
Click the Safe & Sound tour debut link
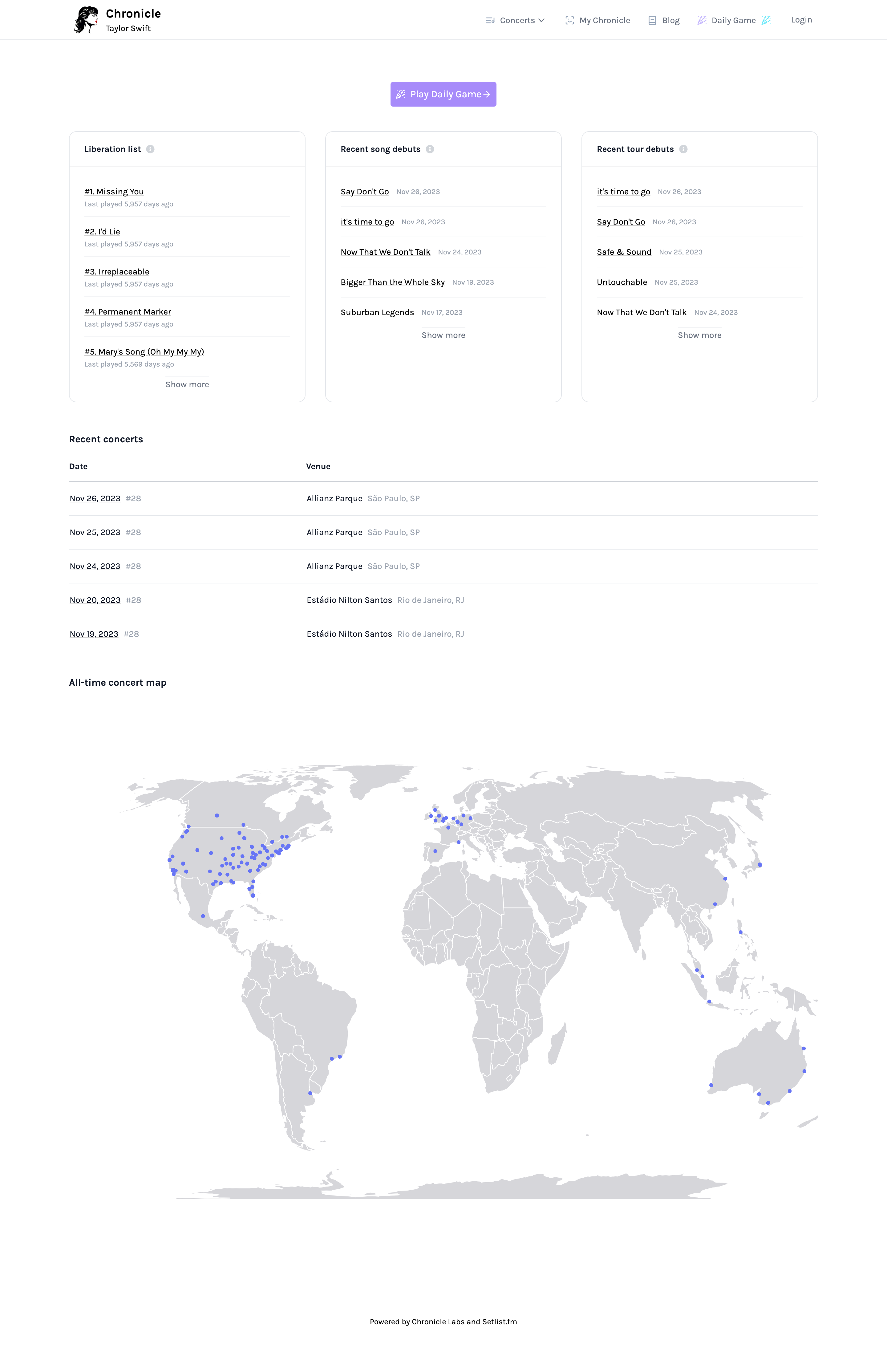click(624, 252)
